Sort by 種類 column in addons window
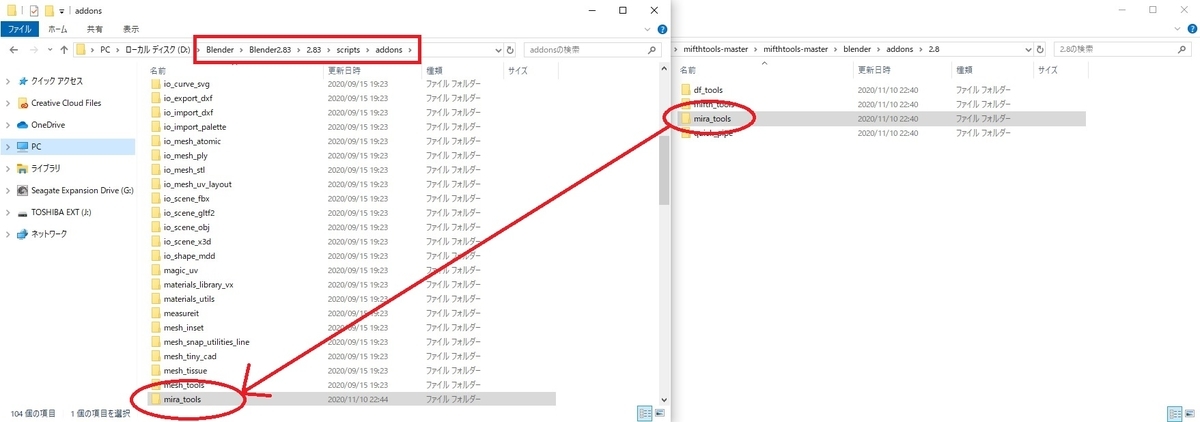 [435, 71]
